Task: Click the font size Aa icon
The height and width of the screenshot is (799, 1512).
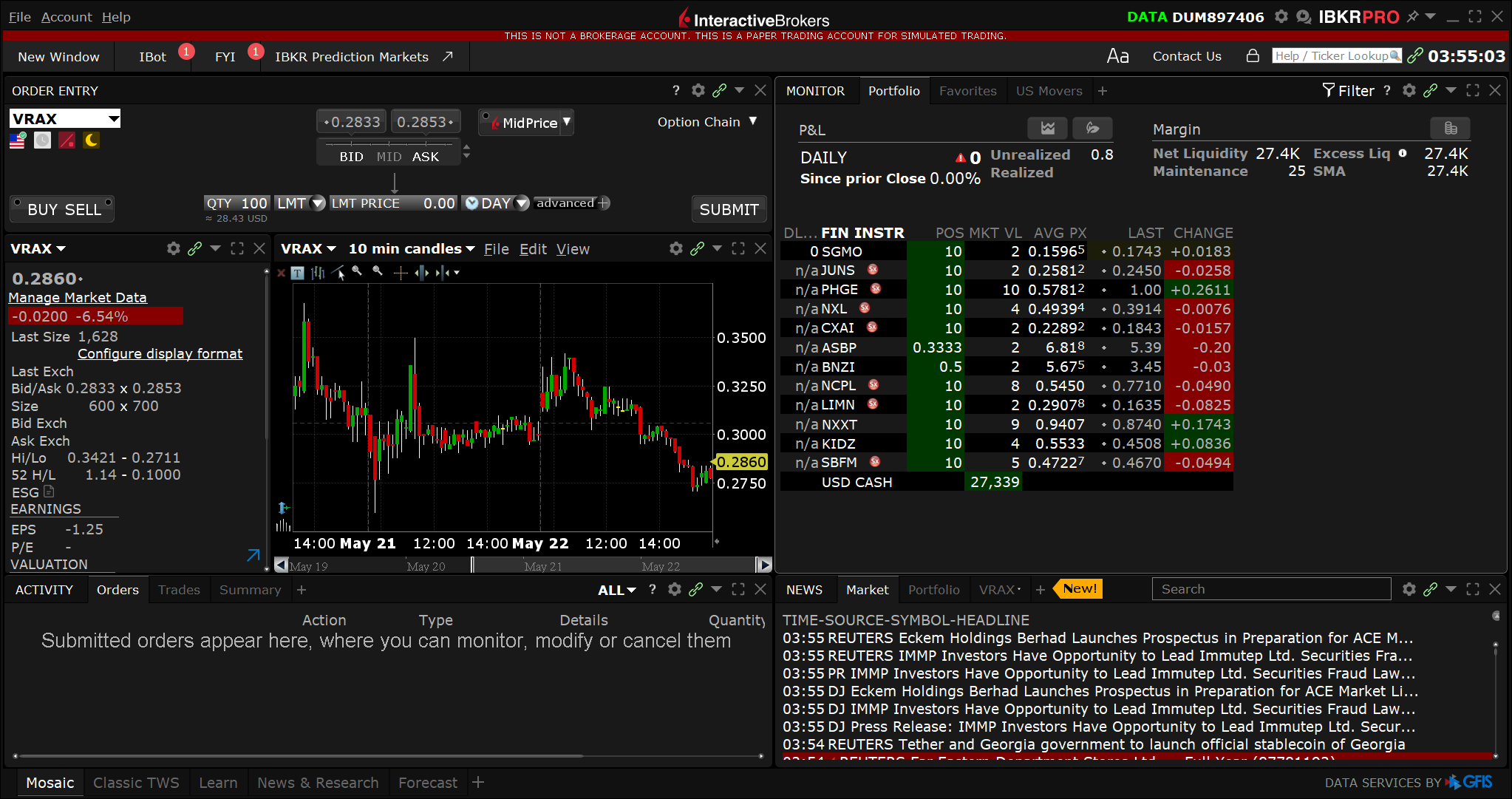Action: tap(1117, 56)
